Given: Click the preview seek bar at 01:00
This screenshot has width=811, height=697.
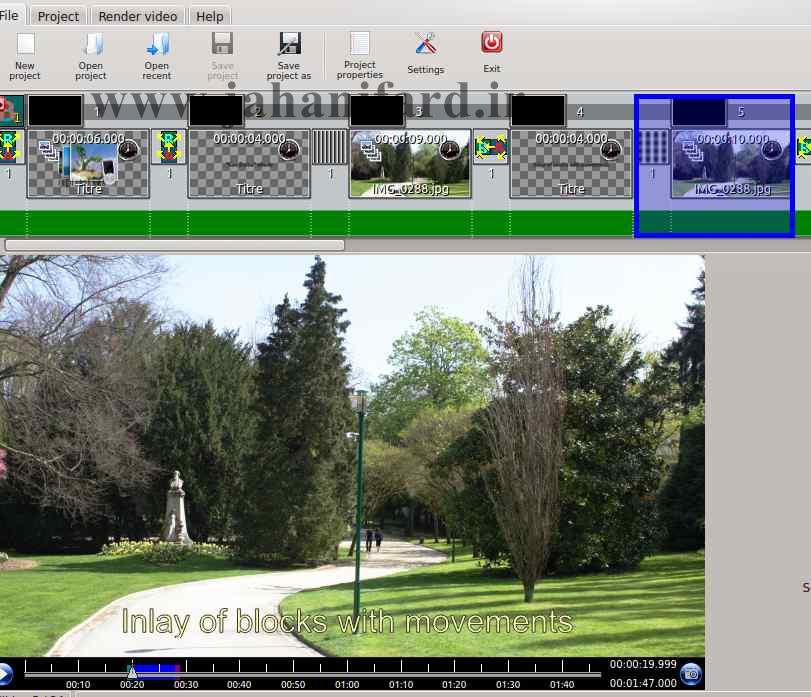Looking at the screenshot, I should 348,668.
